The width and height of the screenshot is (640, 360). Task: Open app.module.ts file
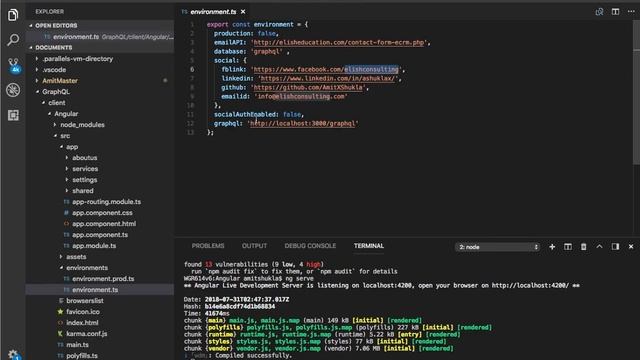94,246
